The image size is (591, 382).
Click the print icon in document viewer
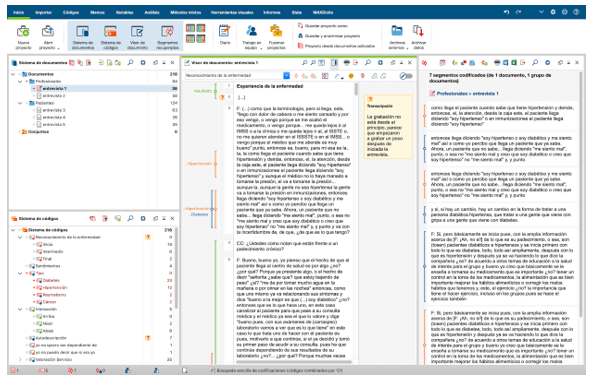pos(346,63)
